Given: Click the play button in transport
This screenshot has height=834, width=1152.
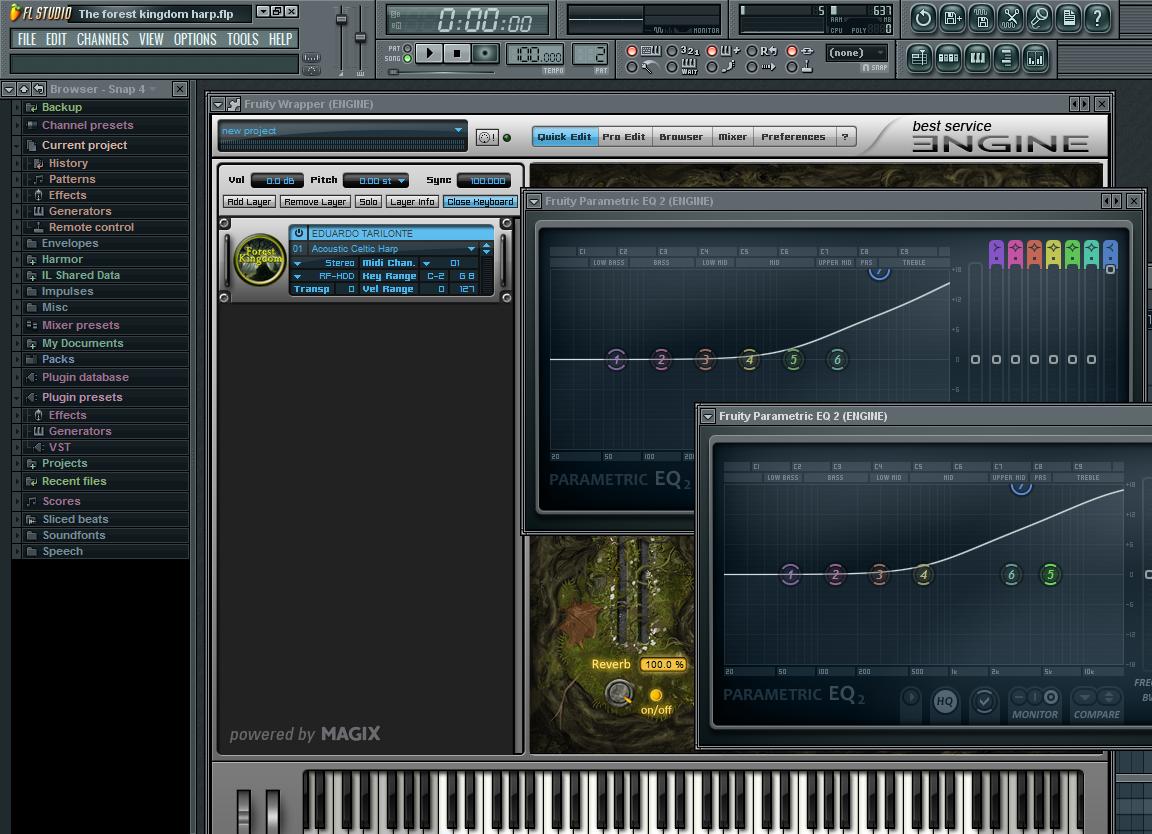Looking at the screenshot, I should point(429,53).
